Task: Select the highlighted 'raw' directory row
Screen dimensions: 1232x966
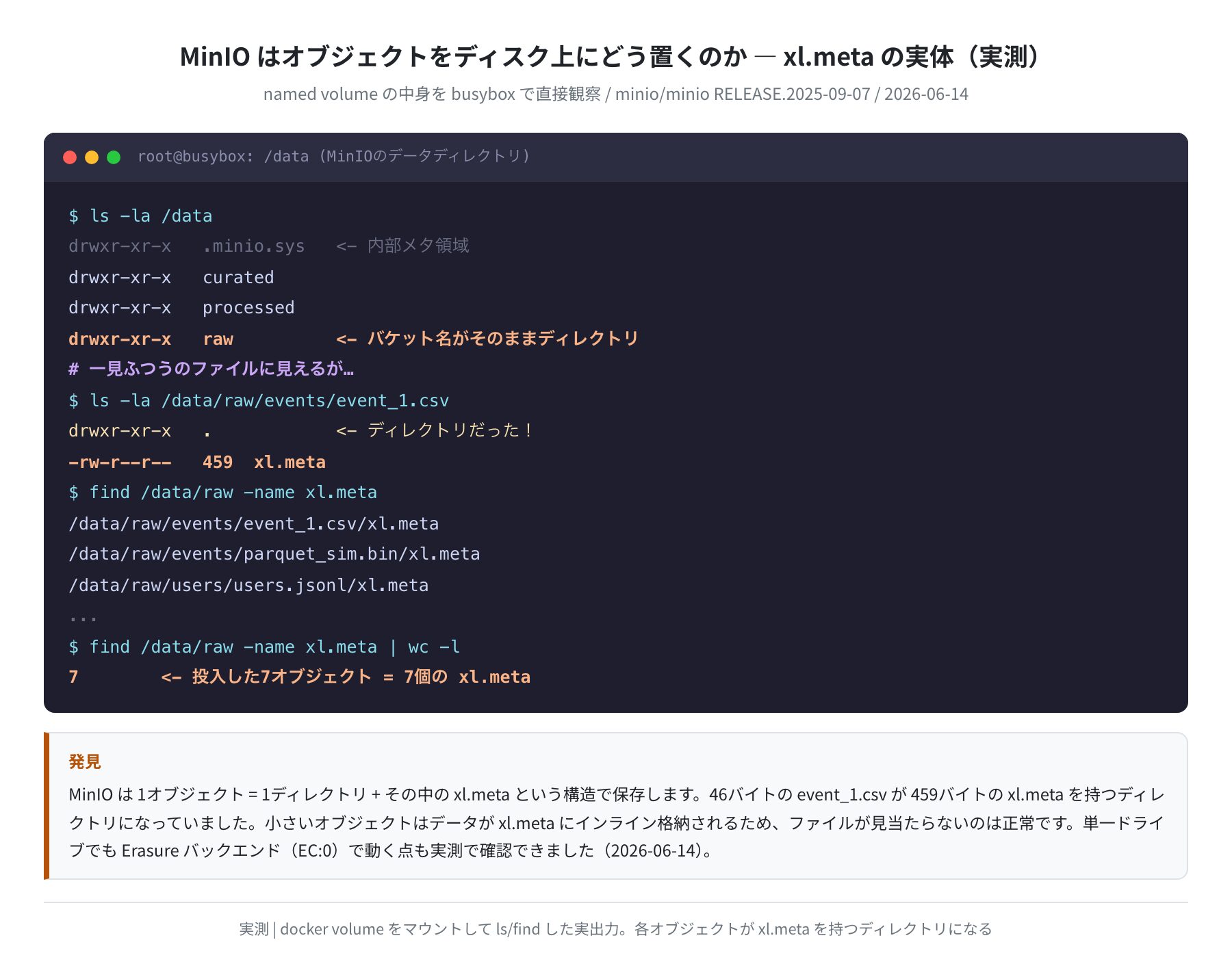Action: [x=354, y=339]
